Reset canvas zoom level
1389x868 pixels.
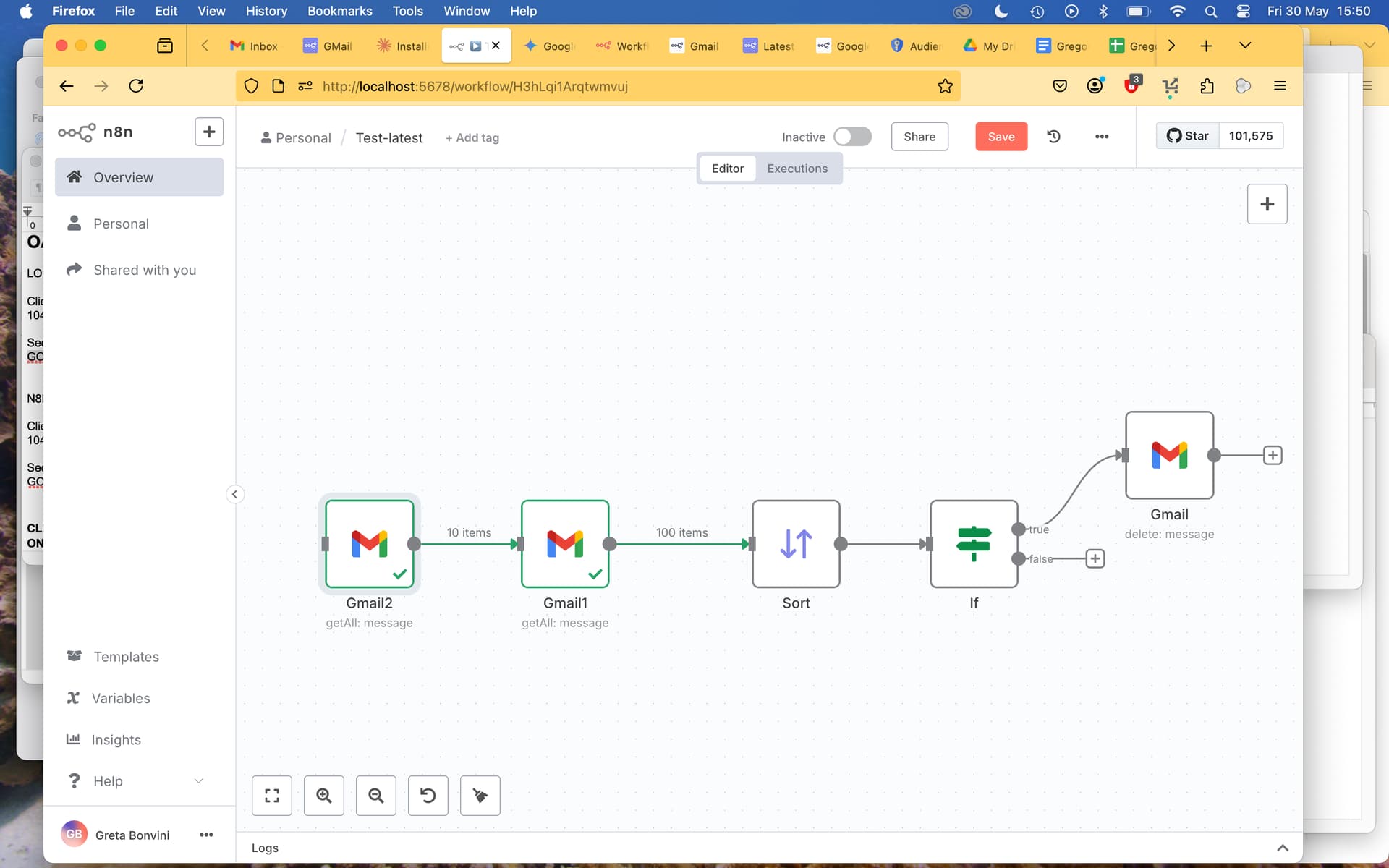(x=428, y=796)
